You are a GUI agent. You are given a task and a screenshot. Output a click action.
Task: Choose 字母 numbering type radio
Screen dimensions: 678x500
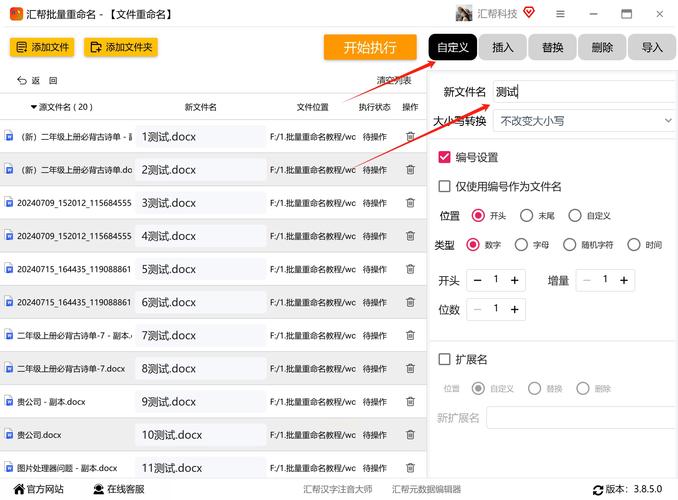click(521, 245)
